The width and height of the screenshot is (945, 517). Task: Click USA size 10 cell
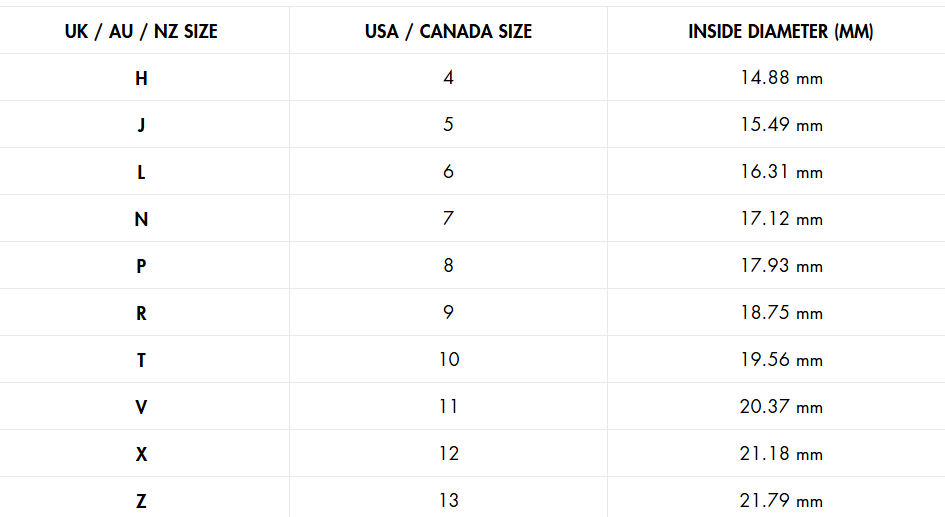(448, 360)
